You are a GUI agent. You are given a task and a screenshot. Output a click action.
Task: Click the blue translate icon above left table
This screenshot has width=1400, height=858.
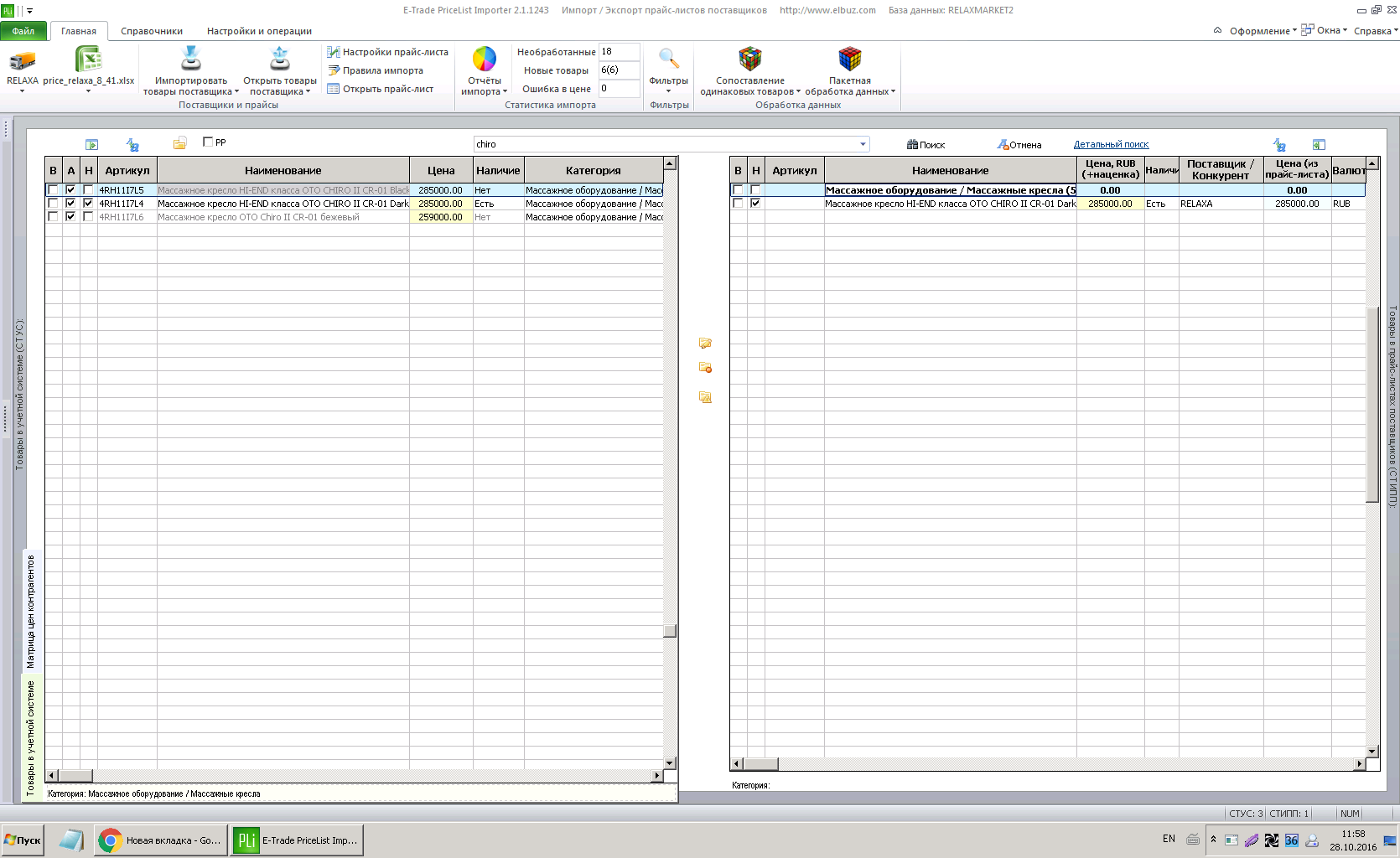point(132,145)
